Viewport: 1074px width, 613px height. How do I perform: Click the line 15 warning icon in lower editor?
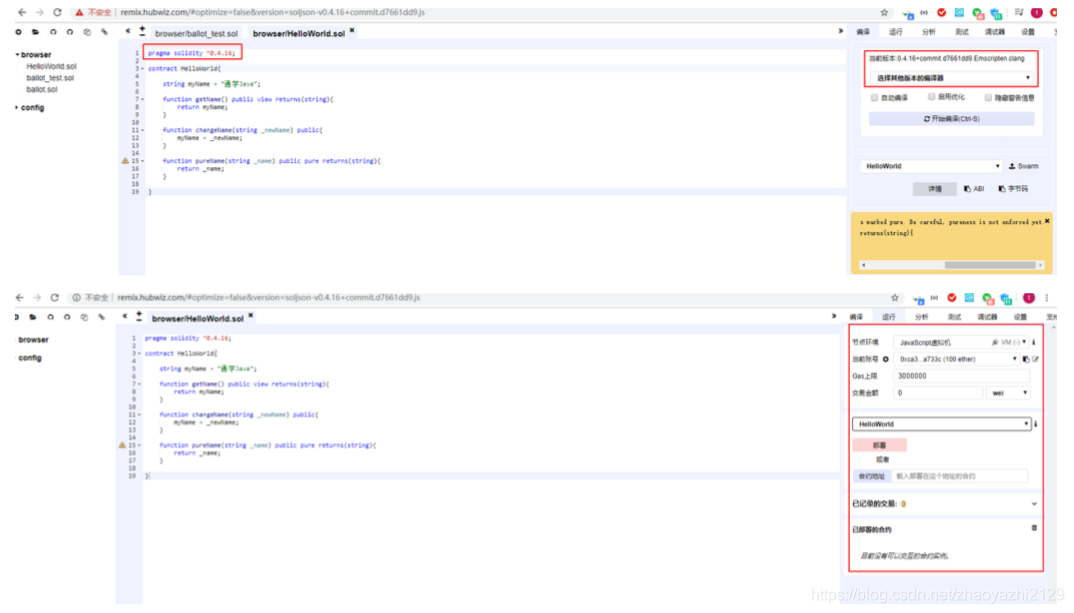pos(123,445)
